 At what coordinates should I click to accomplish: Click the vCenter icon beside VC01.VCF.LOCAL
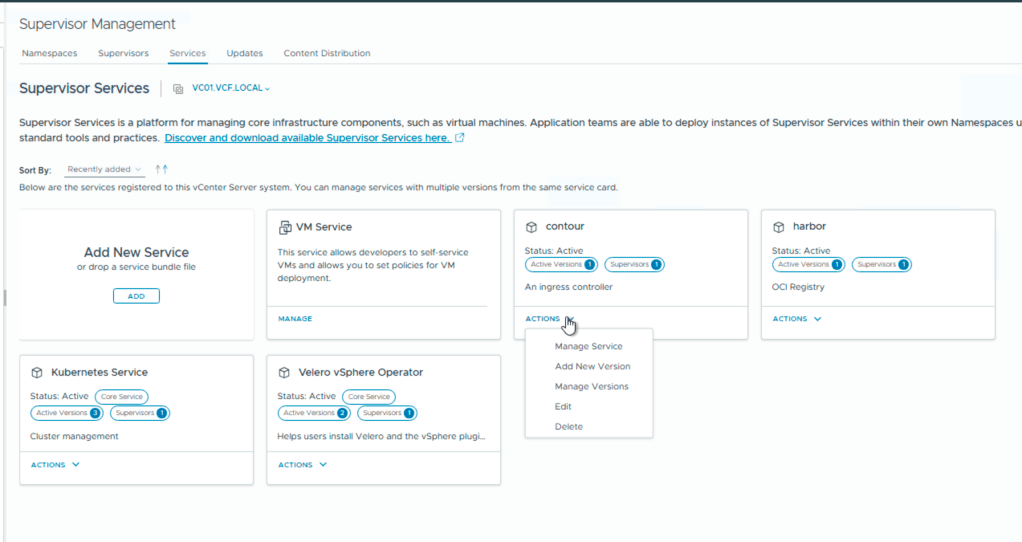tap(178, 89)
